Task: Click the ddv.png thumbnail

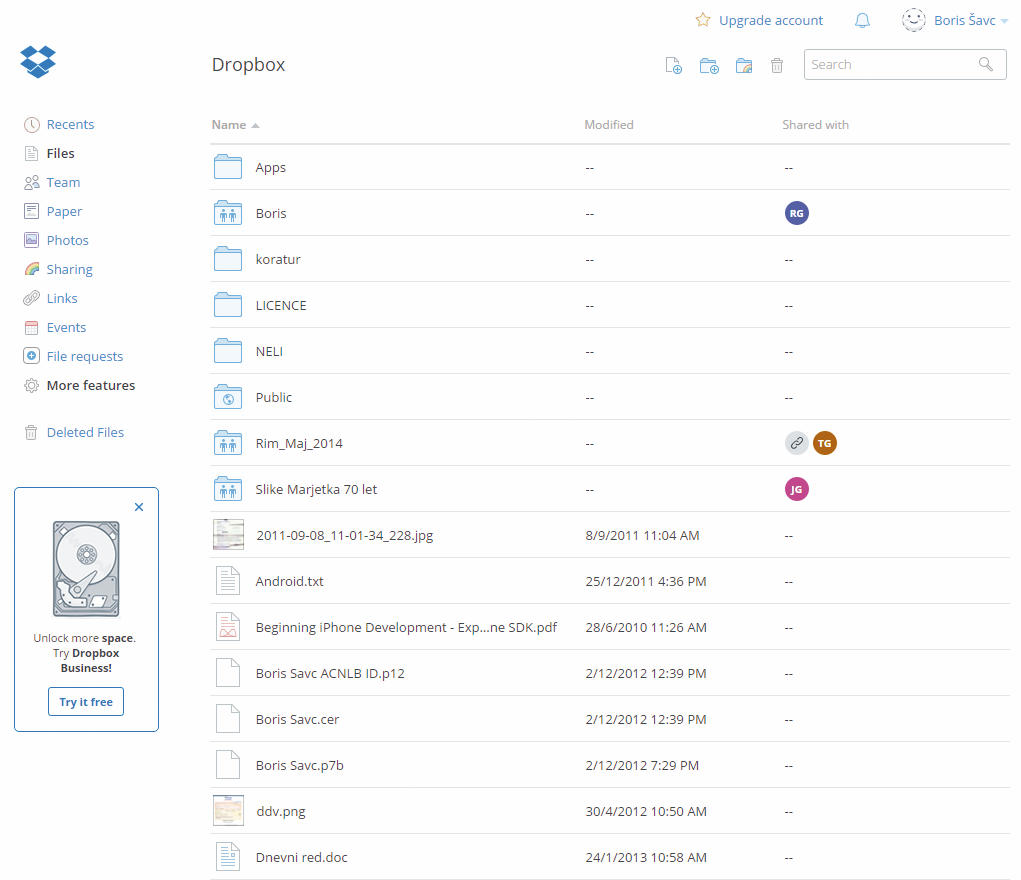Action: click(x=229, y=811)
